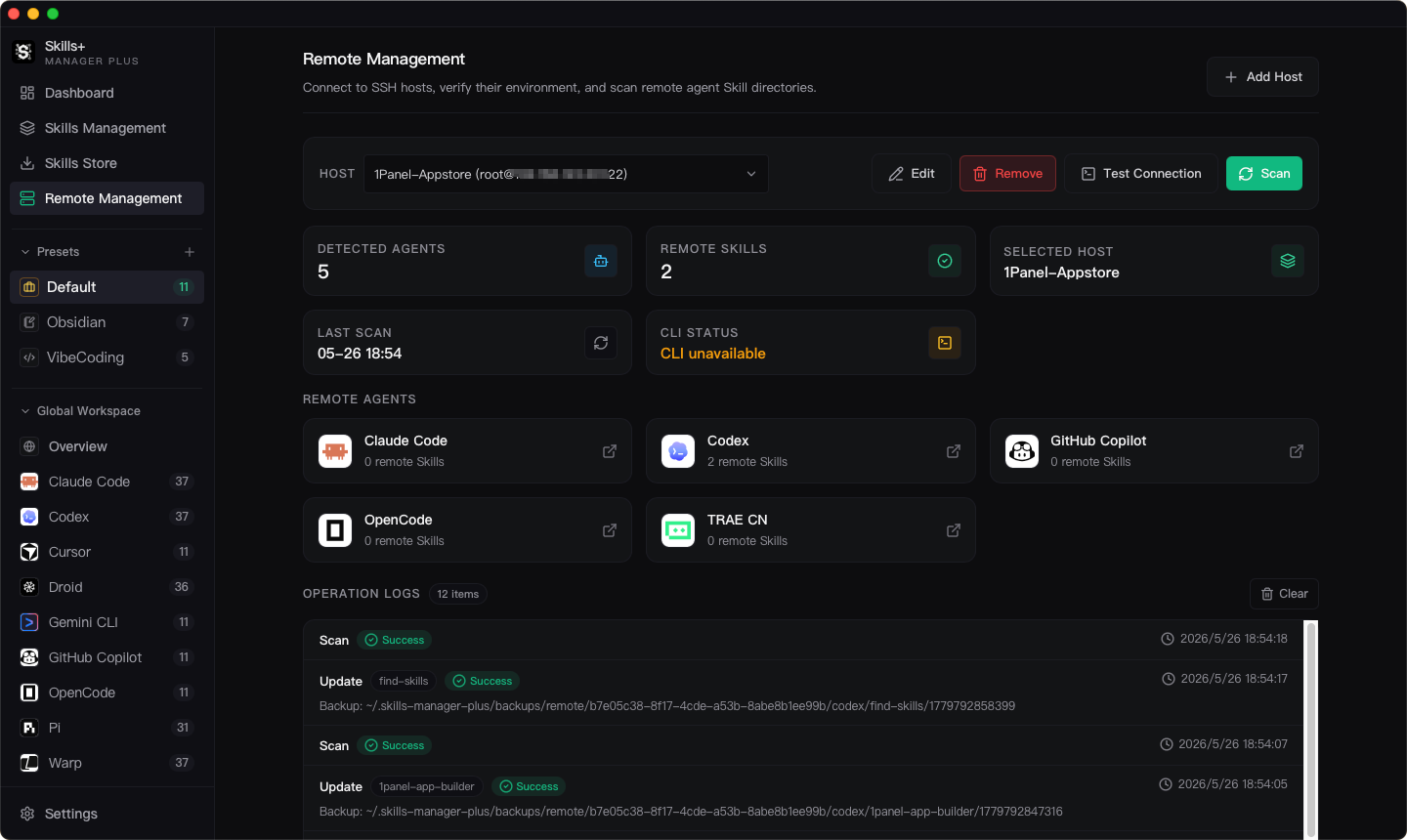
Task: Click the Claude Code agent card logo
Action: click(335, 451)
